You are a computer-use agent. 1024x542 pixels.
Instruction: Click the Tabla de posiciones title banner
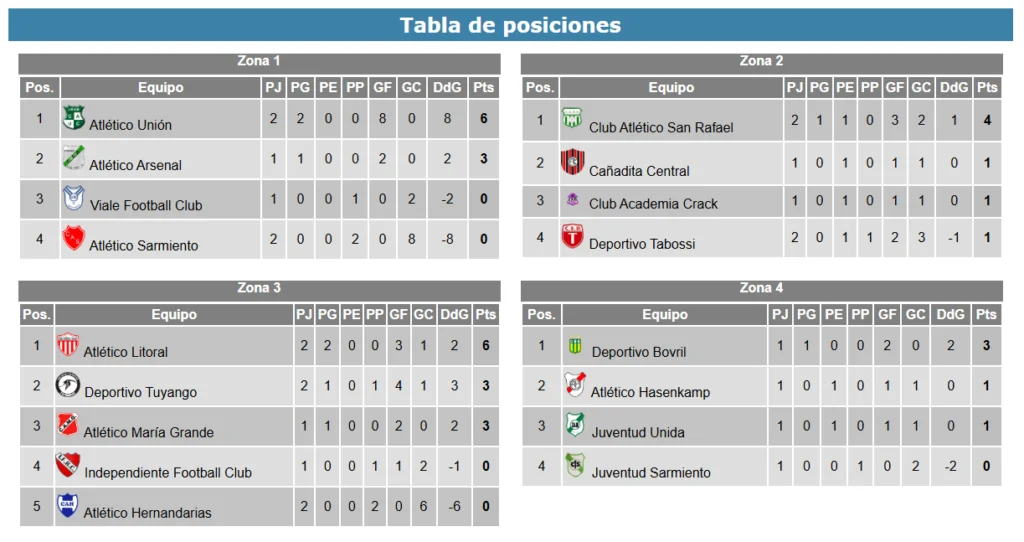tap(511, 25)
